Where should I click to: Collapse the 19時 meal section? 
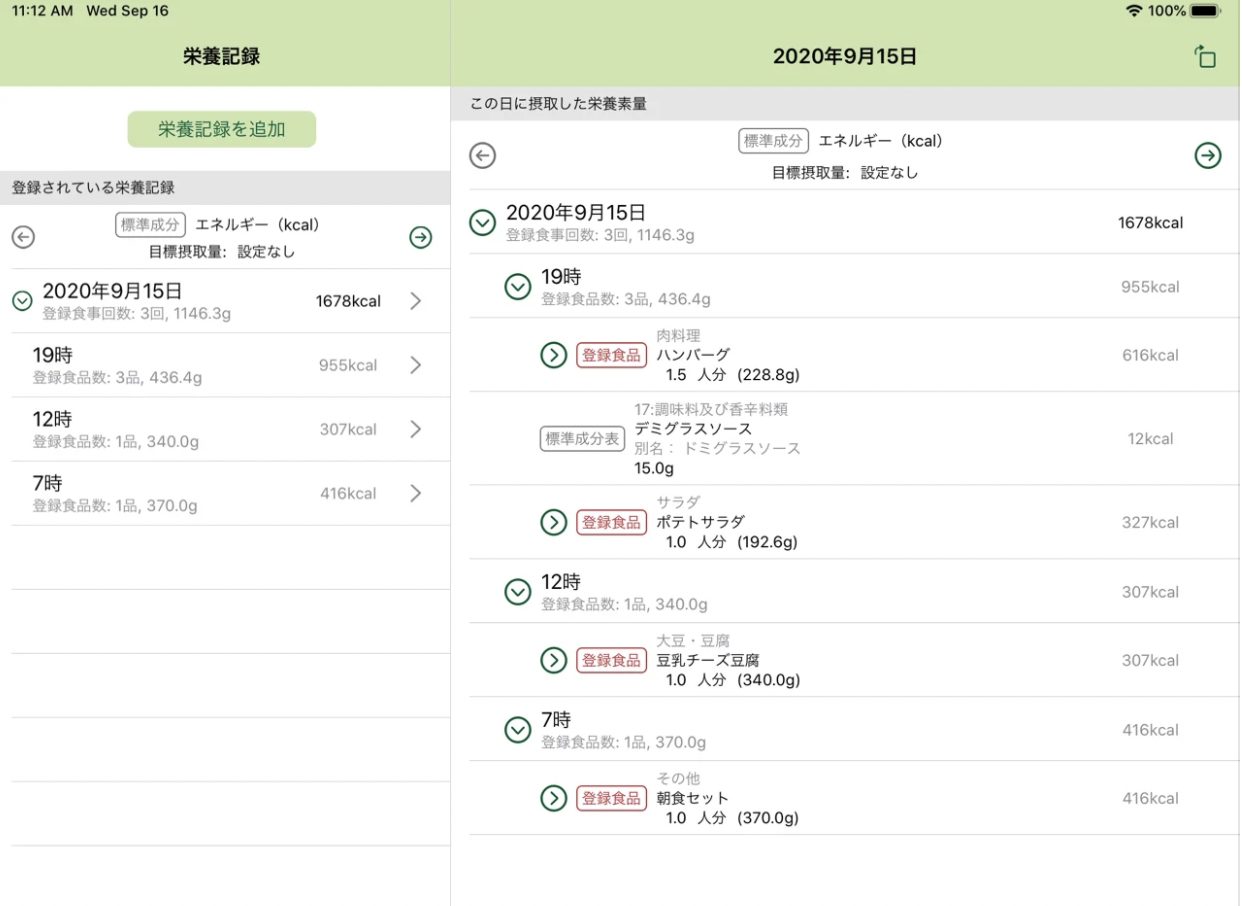click(517, 287)
